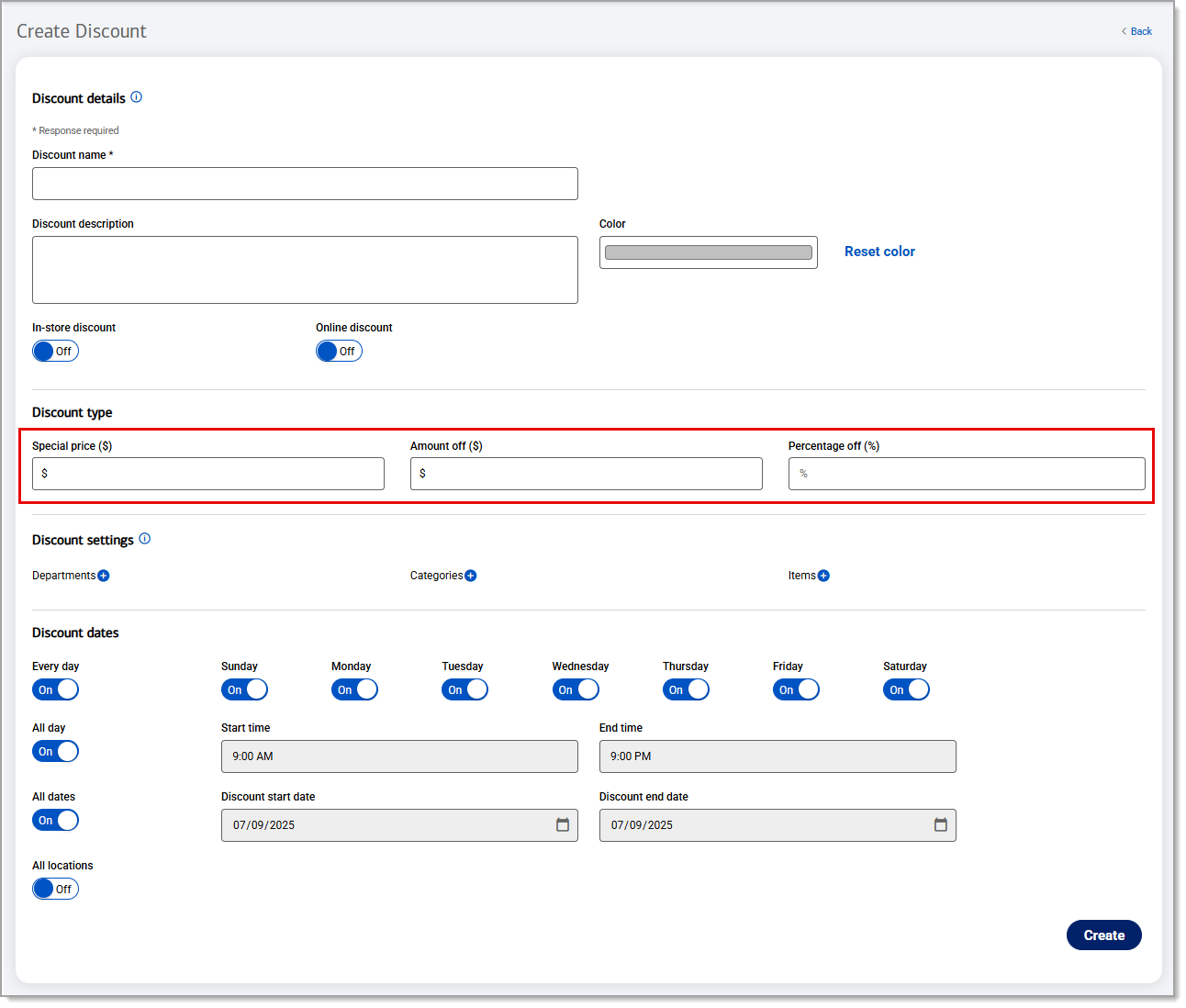Open the Discount end date calendar icon
Screen dimensions: 1186x1008
tap(941, 824)
